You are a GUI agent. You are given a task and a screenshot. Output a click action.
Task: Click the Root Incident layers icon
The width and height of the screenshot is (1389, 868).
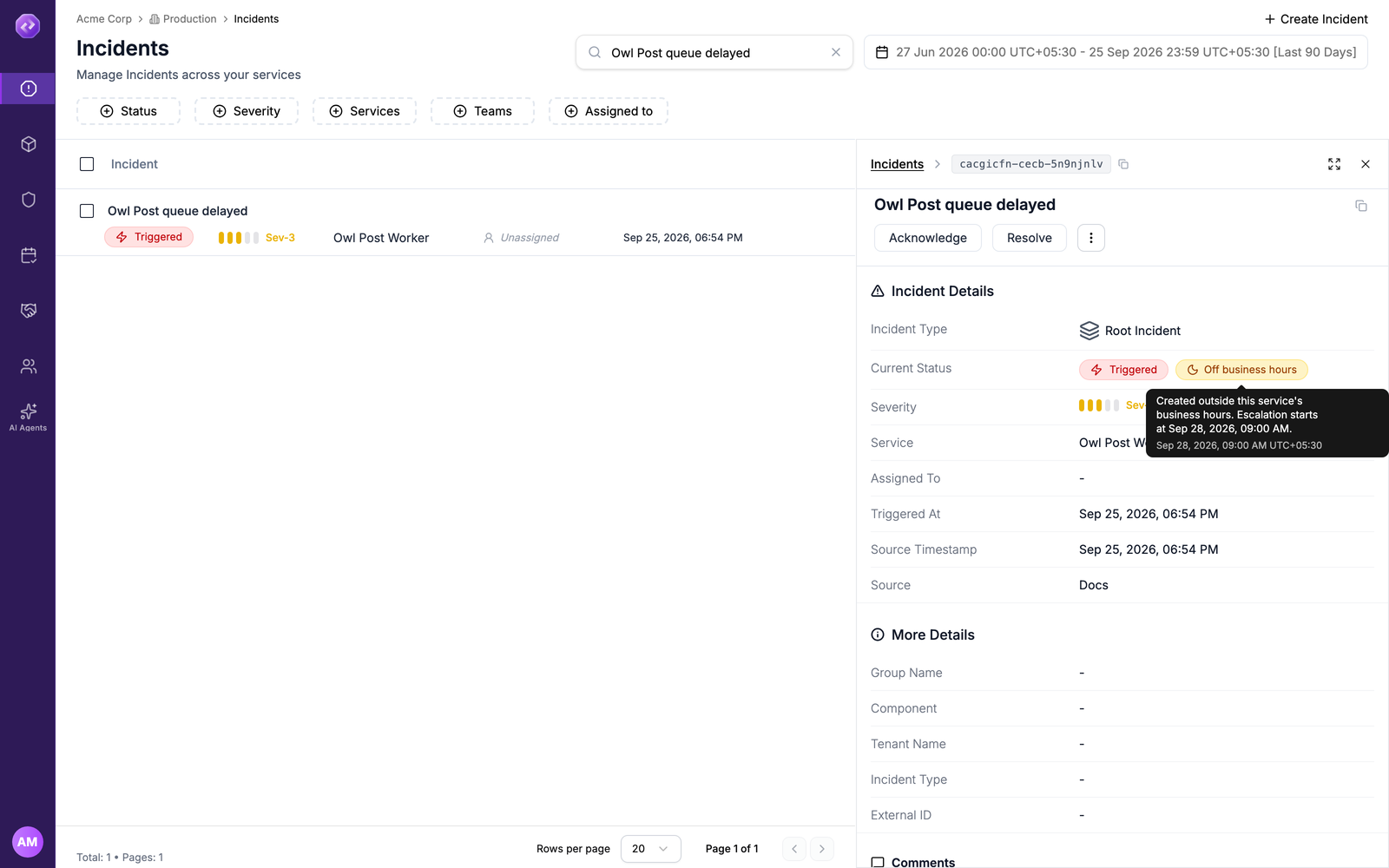[1089, 331]
